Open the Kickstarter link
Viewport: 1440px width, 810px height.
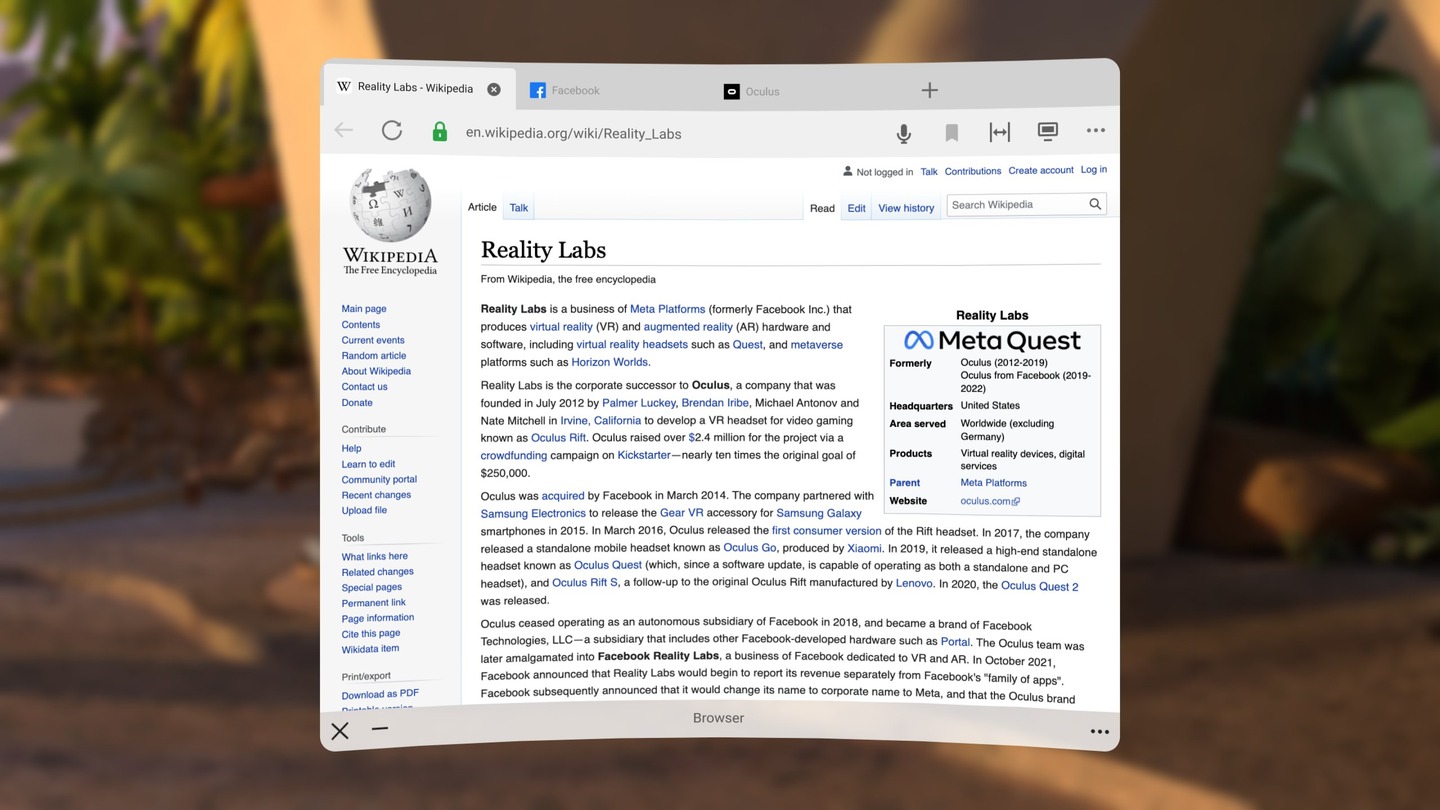pos(644,455)
